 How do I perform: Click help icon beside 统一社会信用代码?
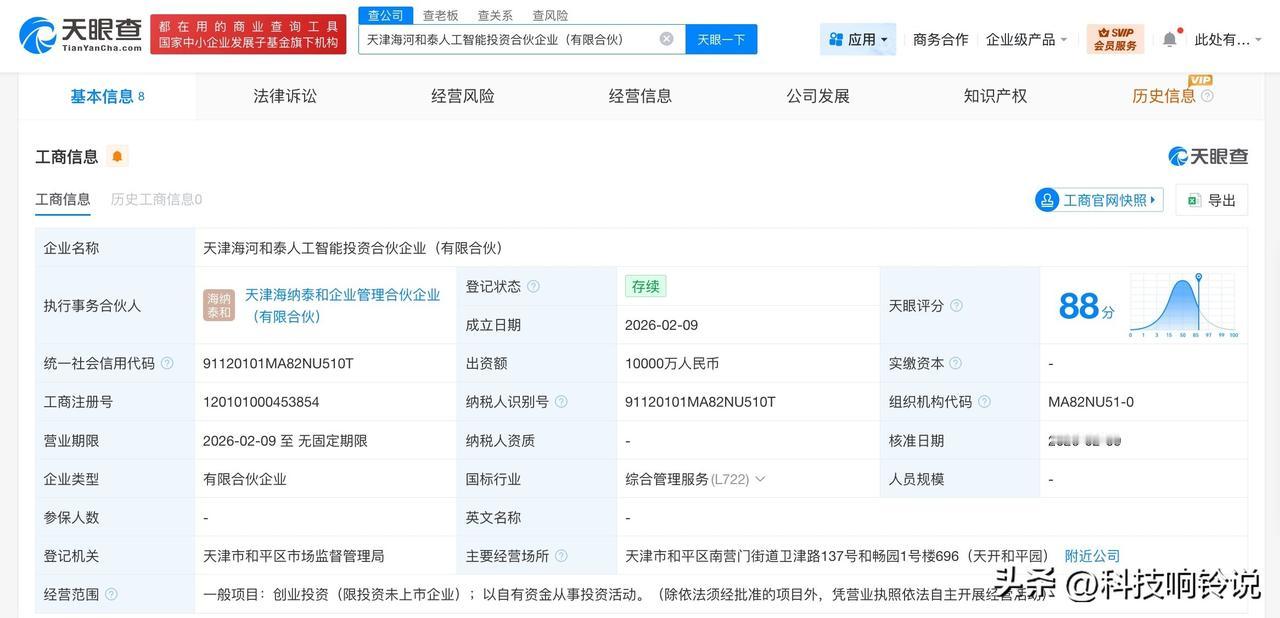167,363
